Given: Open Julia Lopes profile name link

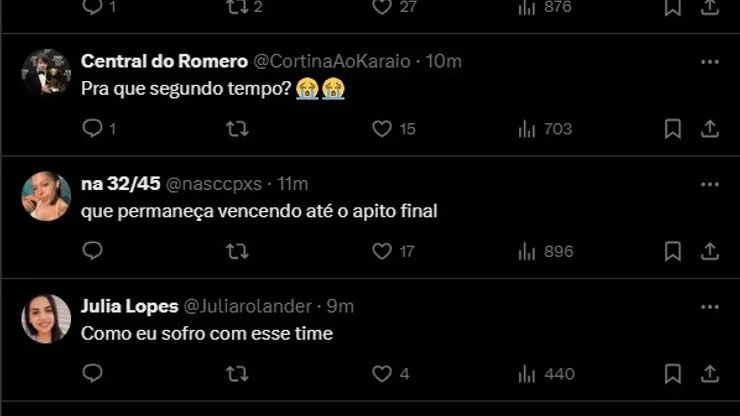Looking at the screenshot, I should (129, 306).
